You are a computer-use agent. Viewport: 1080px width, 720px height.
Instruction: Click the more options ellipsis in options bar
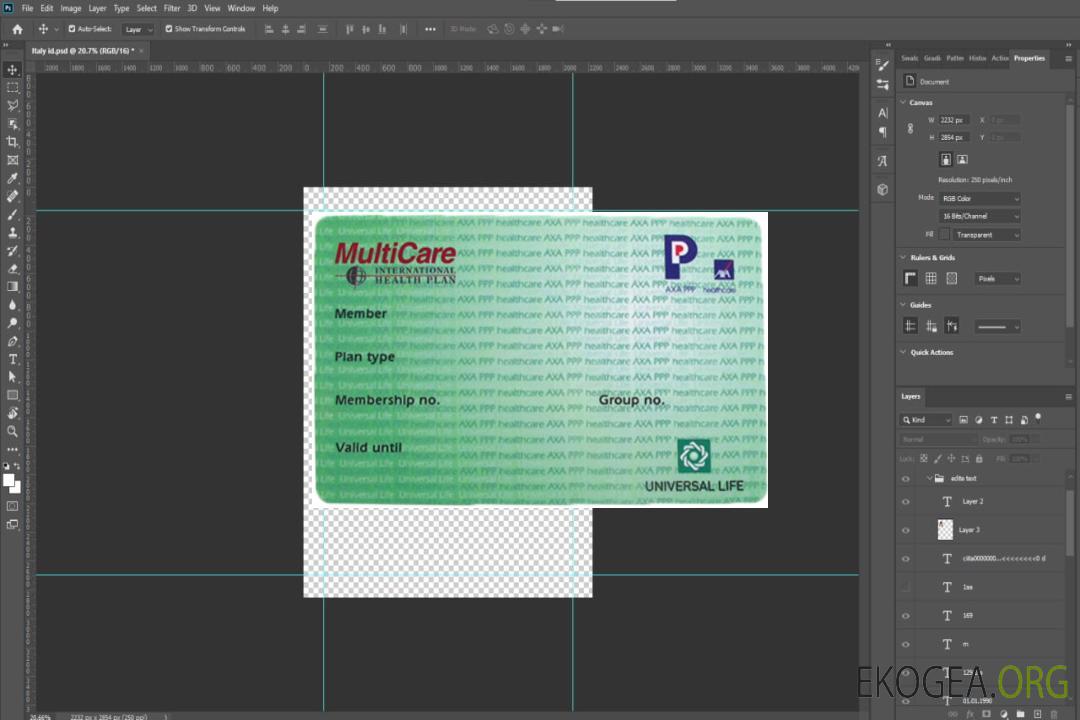coord(430,29)
